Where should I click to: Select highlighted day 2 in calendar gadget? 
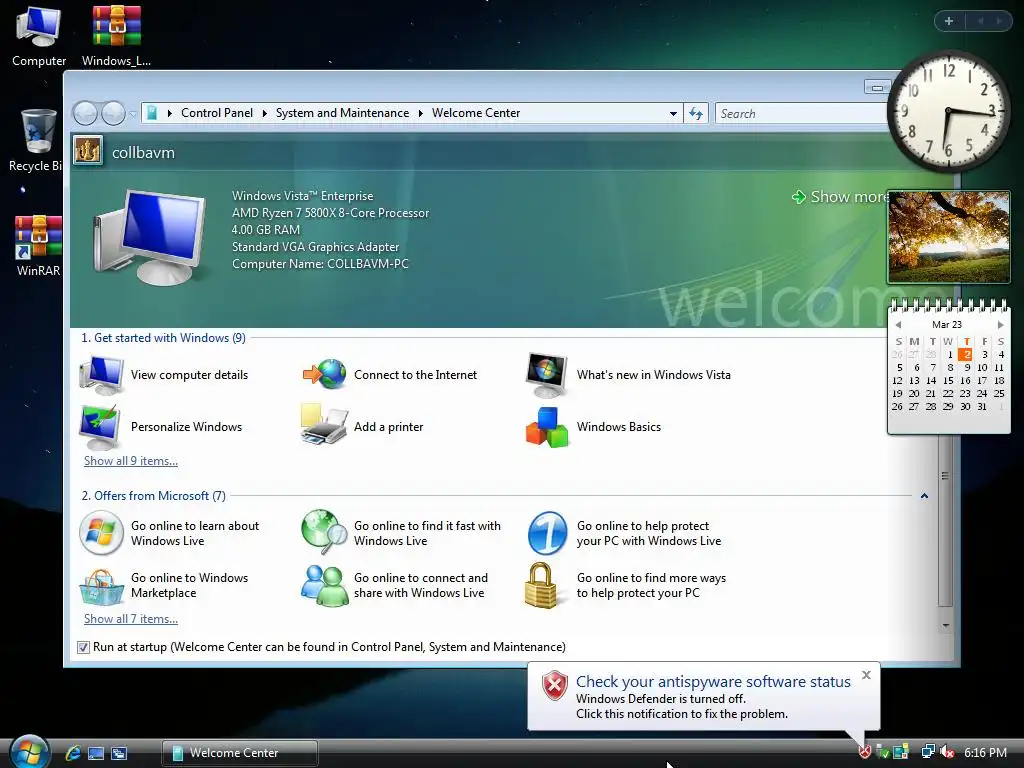(965, 355)
